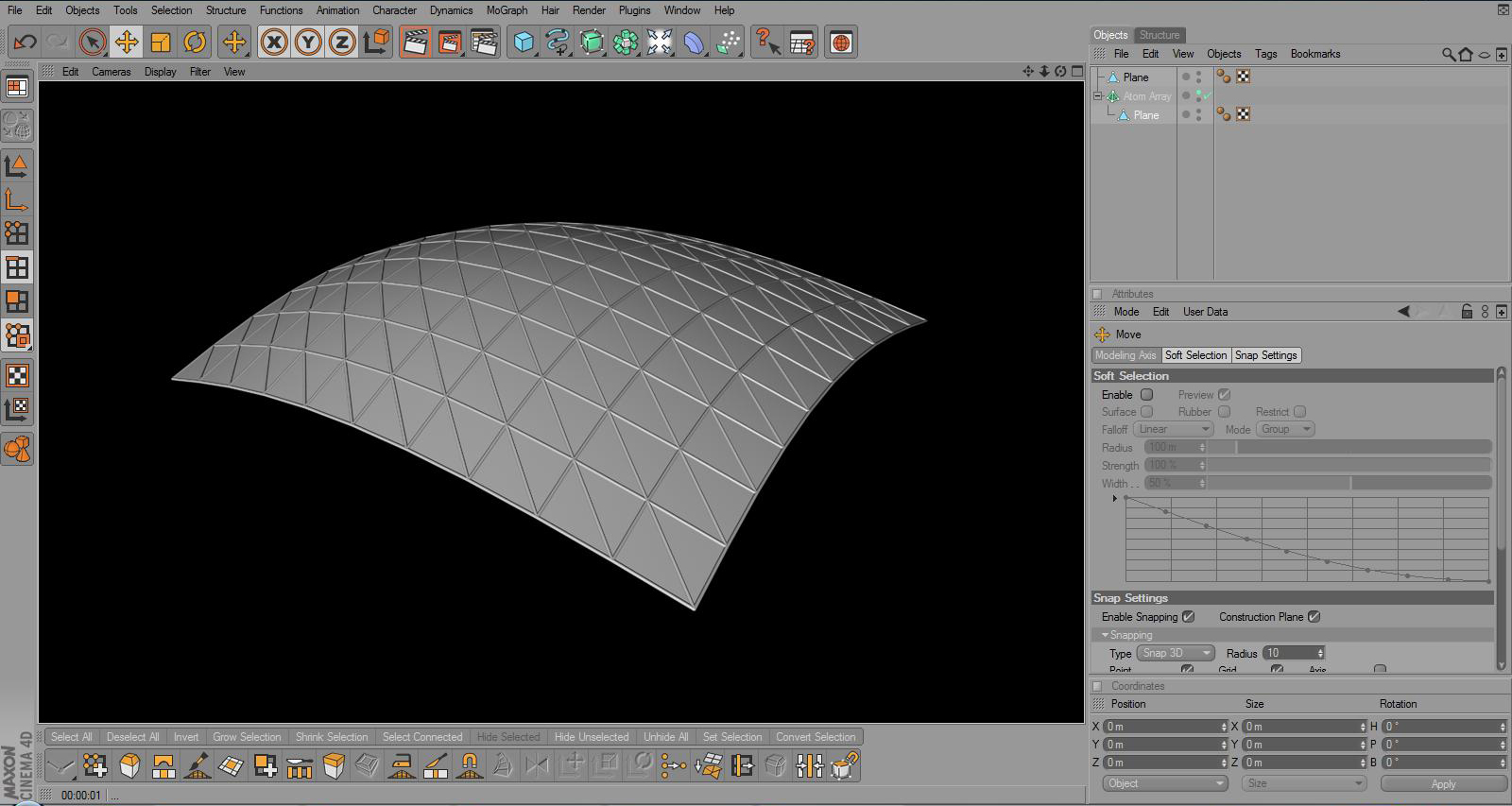Select the Move tool in top toolbar
The height and width of the screenshot is (806, 1512).
[126, 42]
